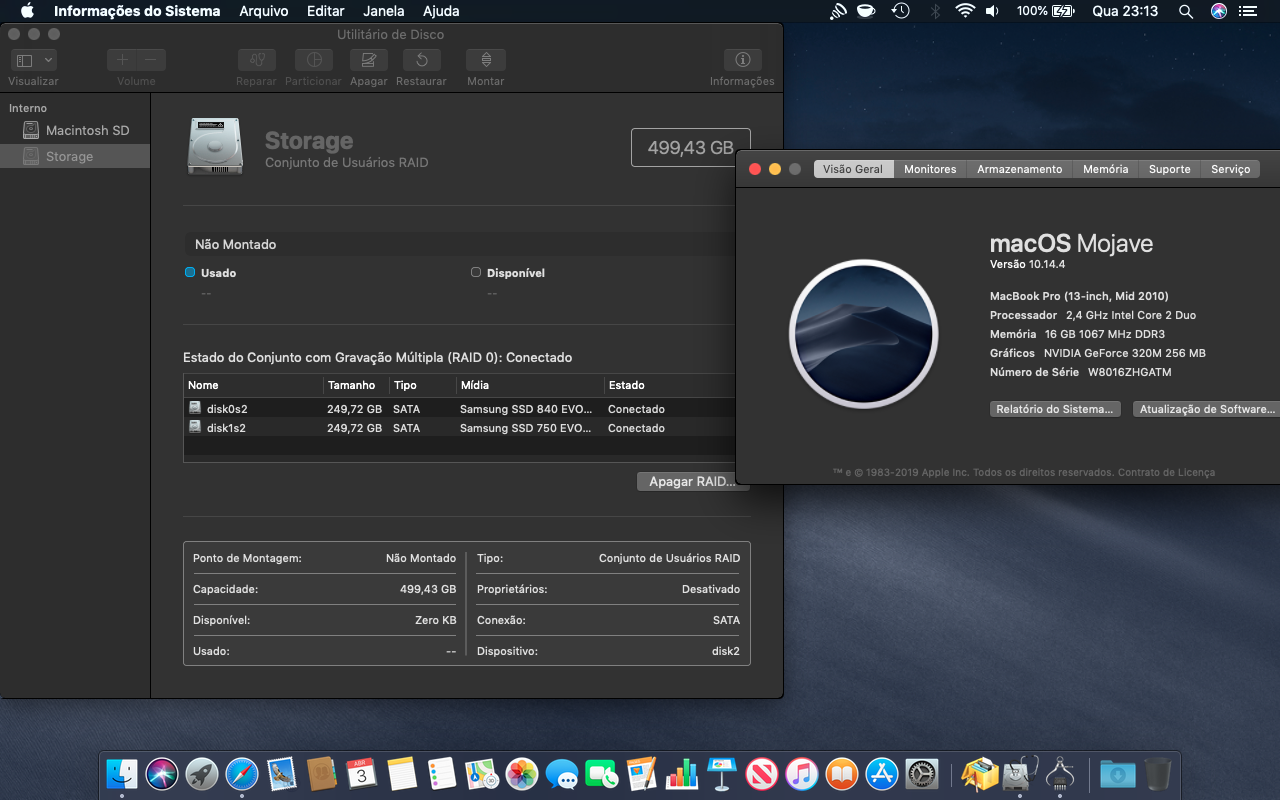Screen dimensions: 1280x800
Task: Open Safari from the Dock
Action: coord(242,773)
